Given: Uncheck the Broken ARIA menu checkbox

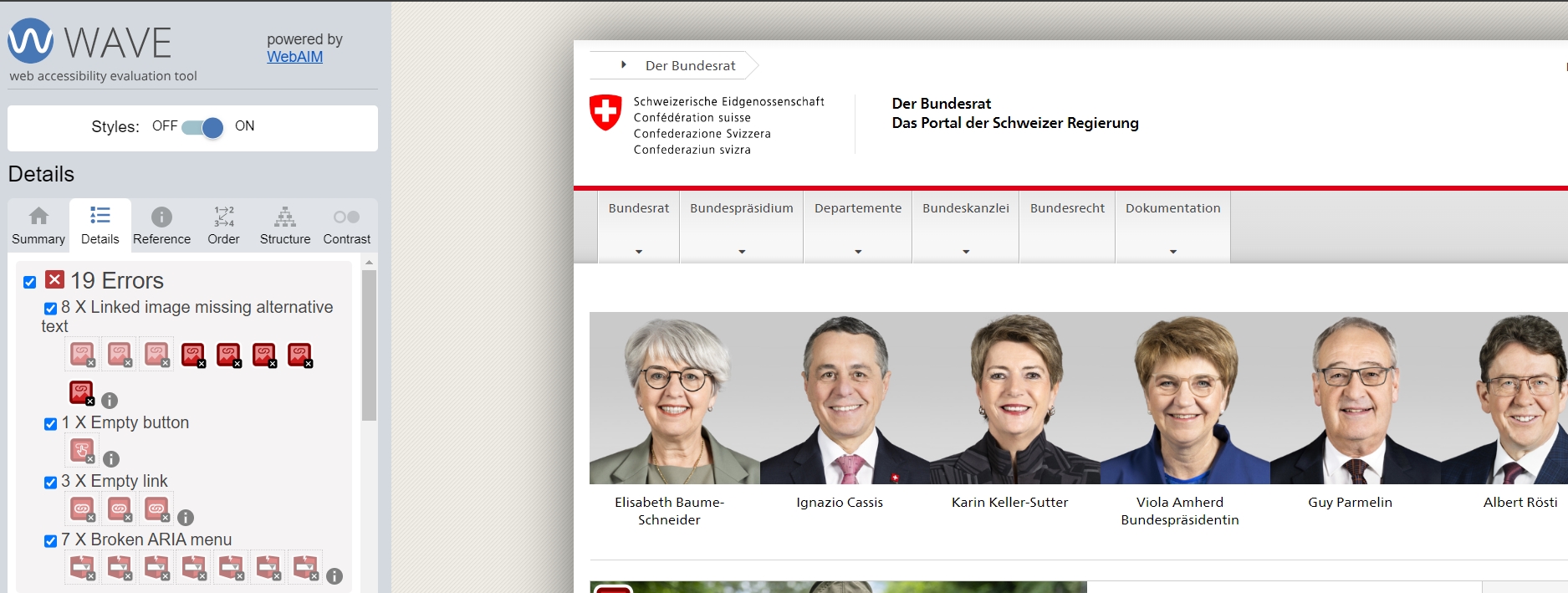Looking at the screenshot, I should pos(50,541).
